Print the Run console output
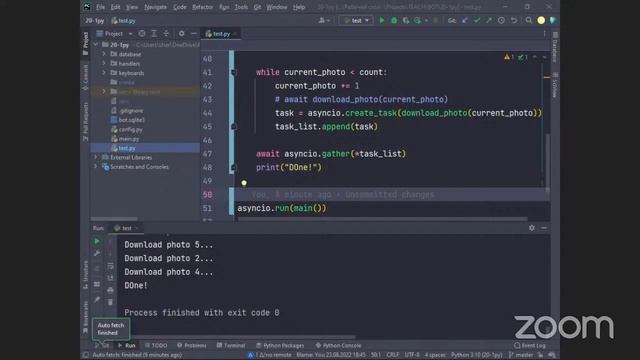The image size is (640, 360). (x=110, y=290)
